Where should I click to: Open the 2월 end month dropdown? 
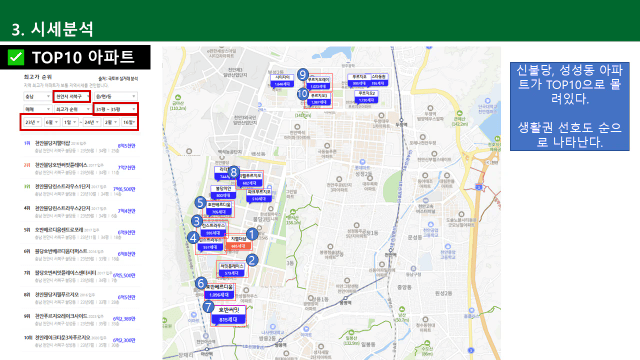click(x=111, y=122)
